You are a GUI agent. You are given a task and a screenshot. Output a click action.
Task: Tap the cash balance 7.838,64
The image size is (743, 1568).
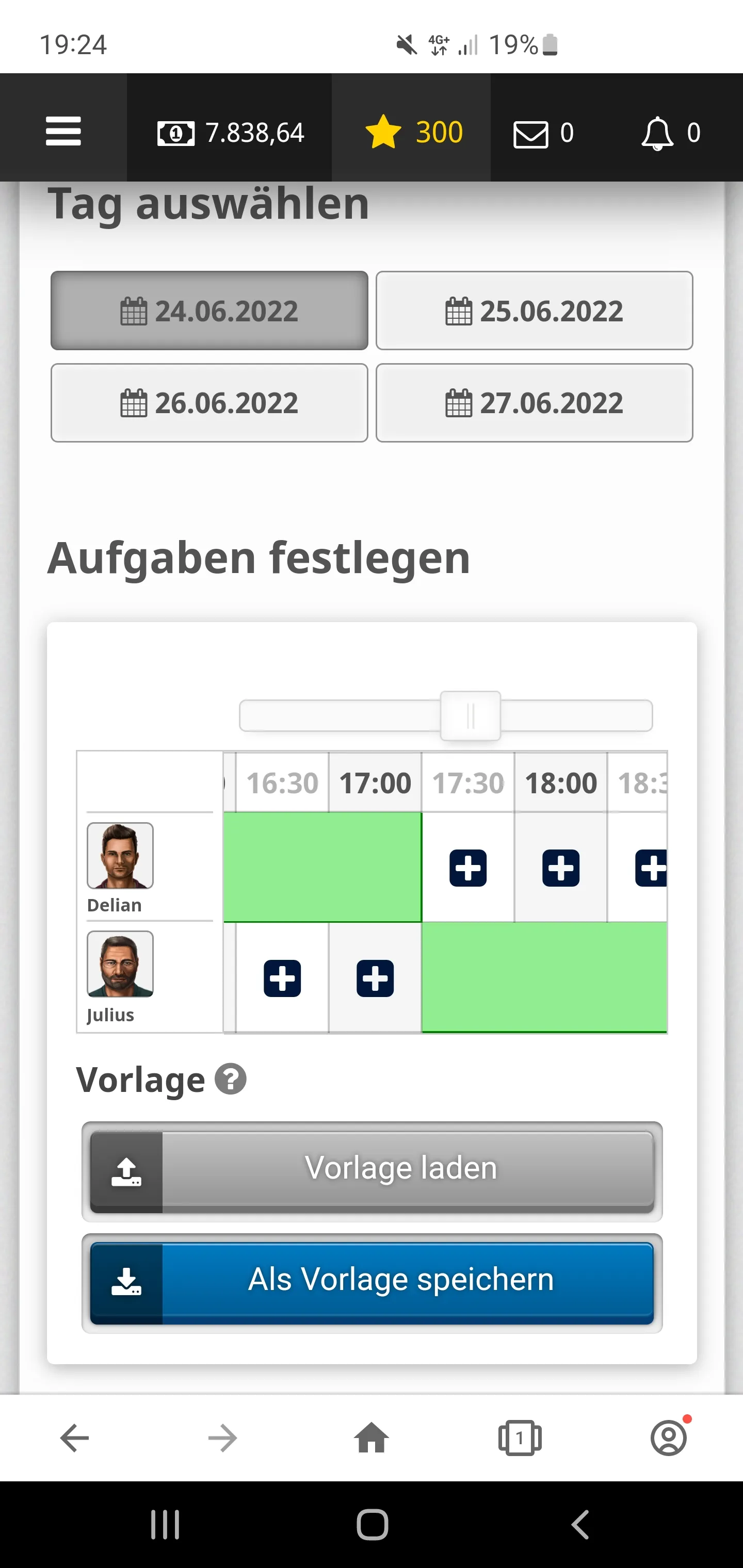pos(230,133)
